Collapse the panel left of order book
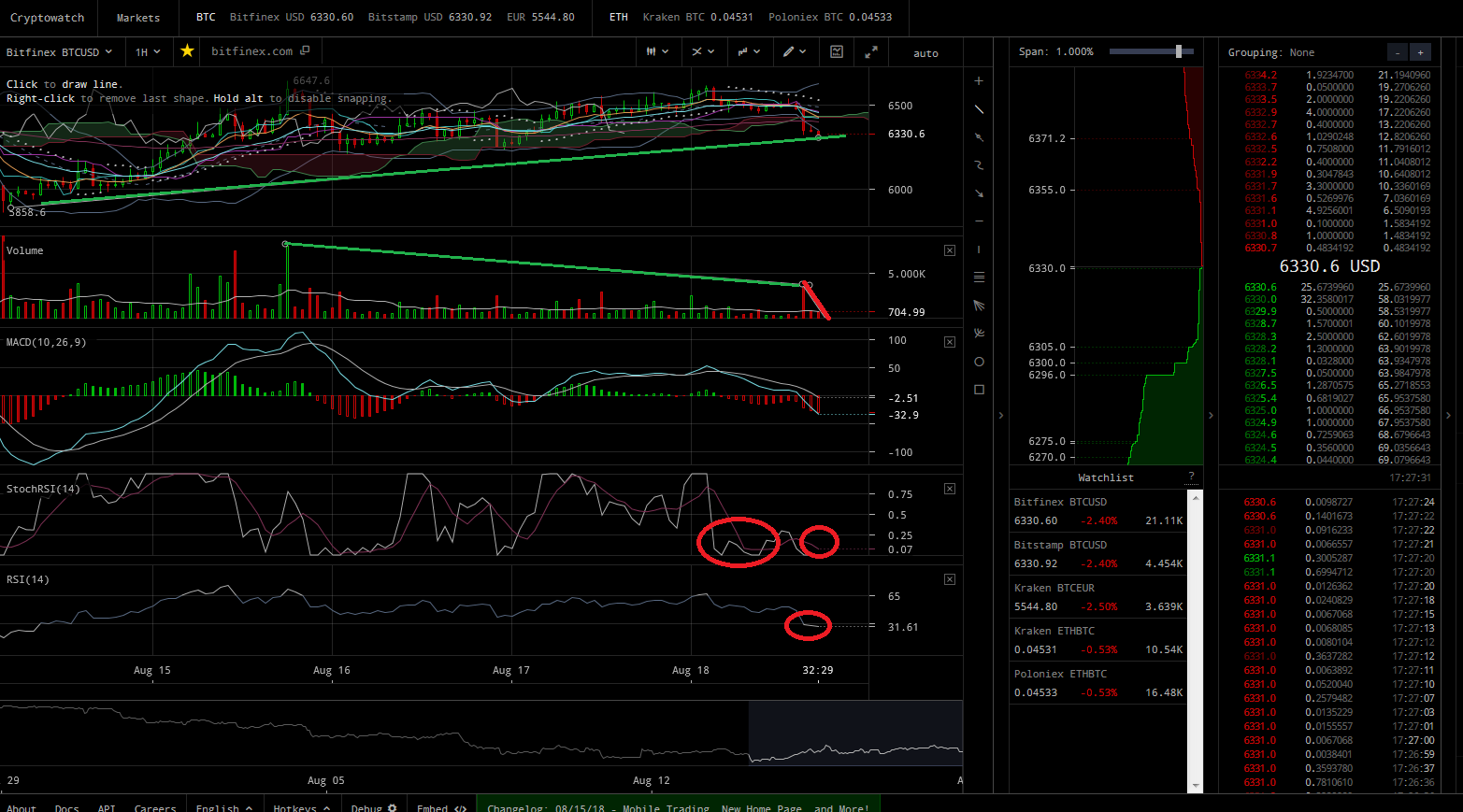Screen dimensions: 1463x812 1001,415
